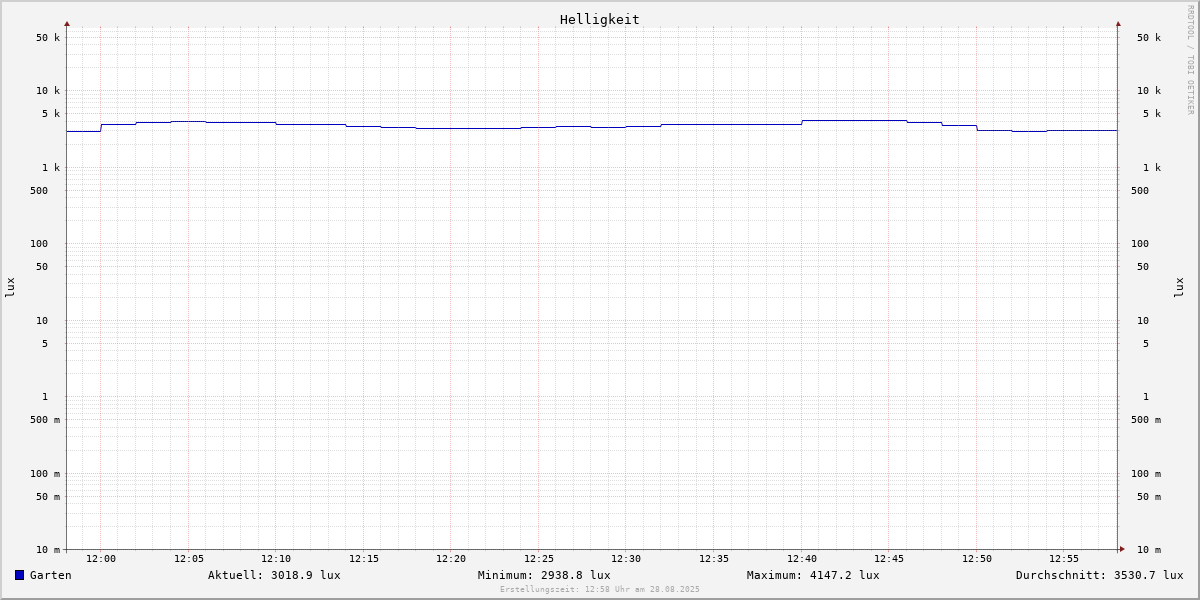
Task: Select the Durchschnitt: 3530.7 lux value
Action: pyautogui.click(x=1100, y=575)
